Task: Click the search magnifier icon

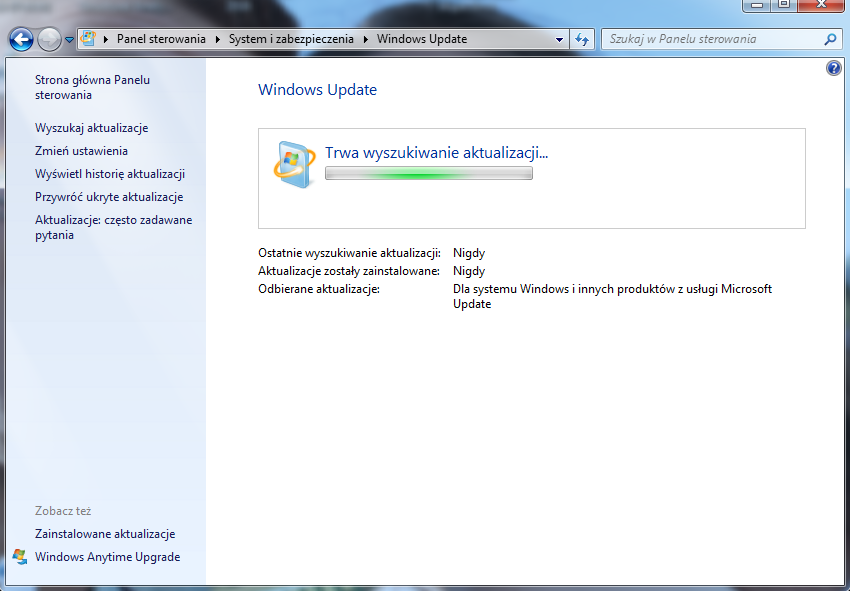Action: pos(830,39)
